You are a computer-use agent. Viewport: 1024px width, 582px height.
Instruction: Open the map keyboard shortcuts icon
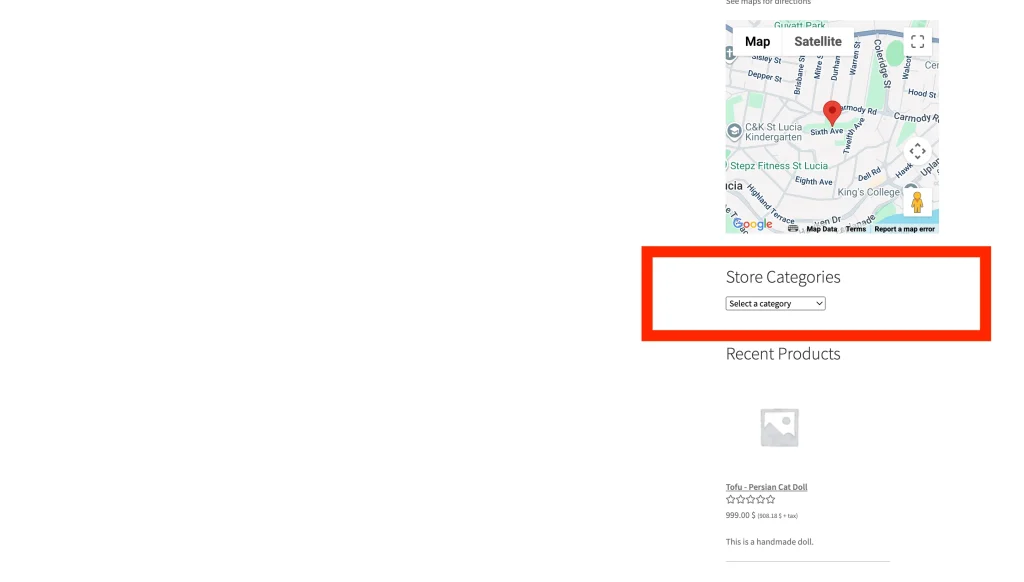(x=793, y=229)
